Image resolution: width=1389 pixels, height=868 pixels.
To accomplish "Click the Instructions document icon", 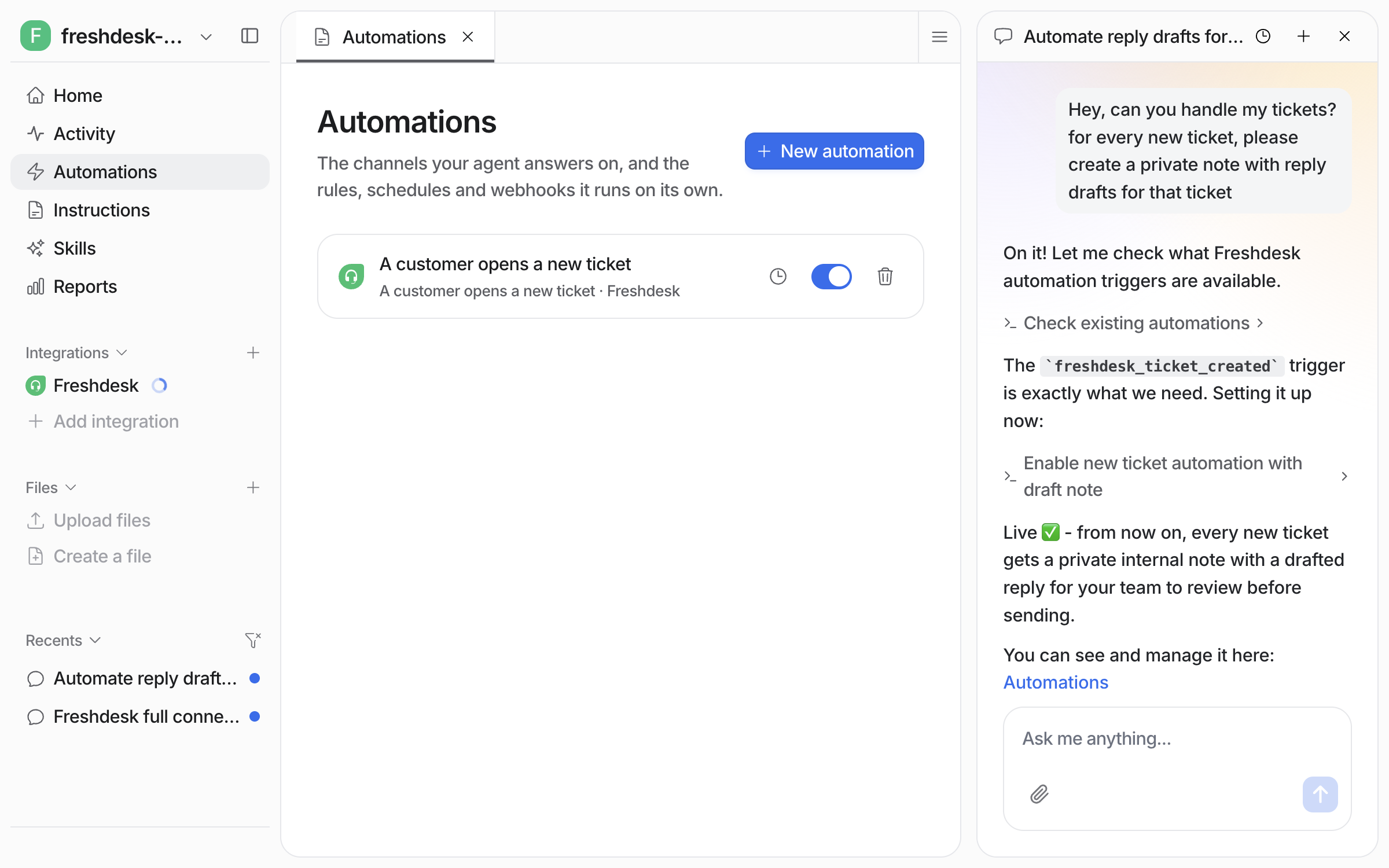I will point(35,210).
